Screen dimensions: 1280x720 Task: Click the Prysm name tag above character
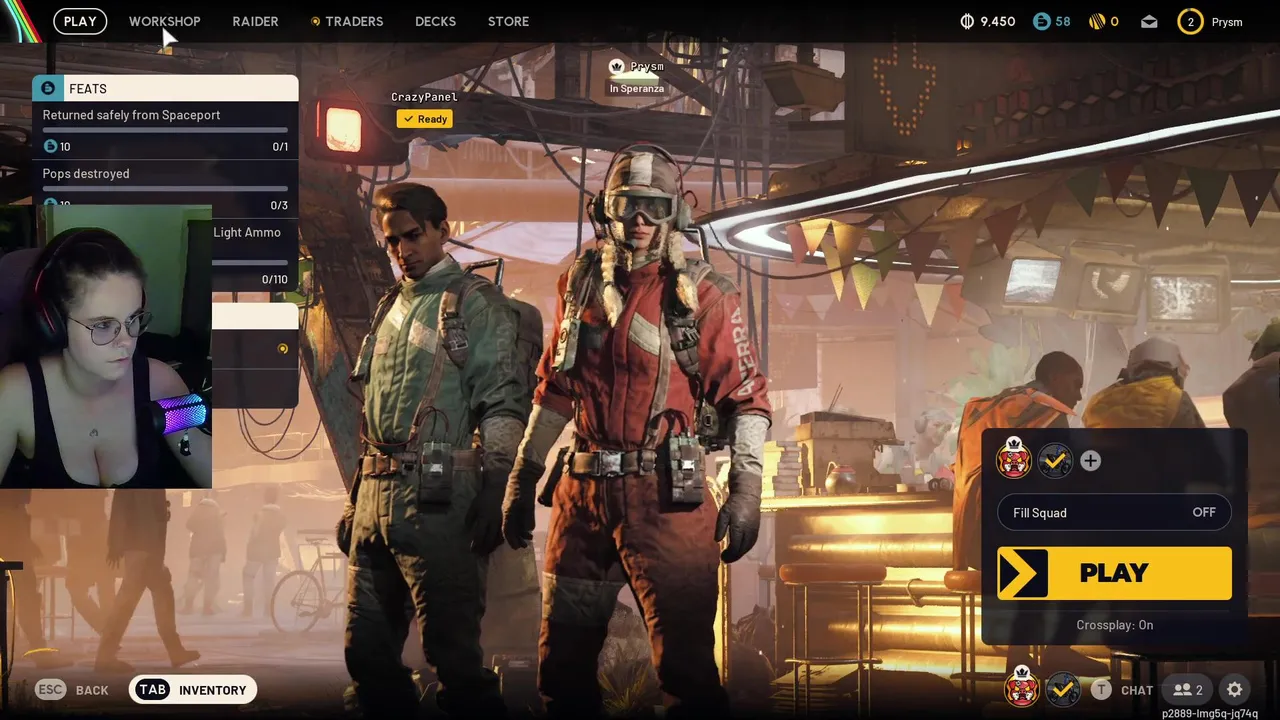[x=647, y=67]
